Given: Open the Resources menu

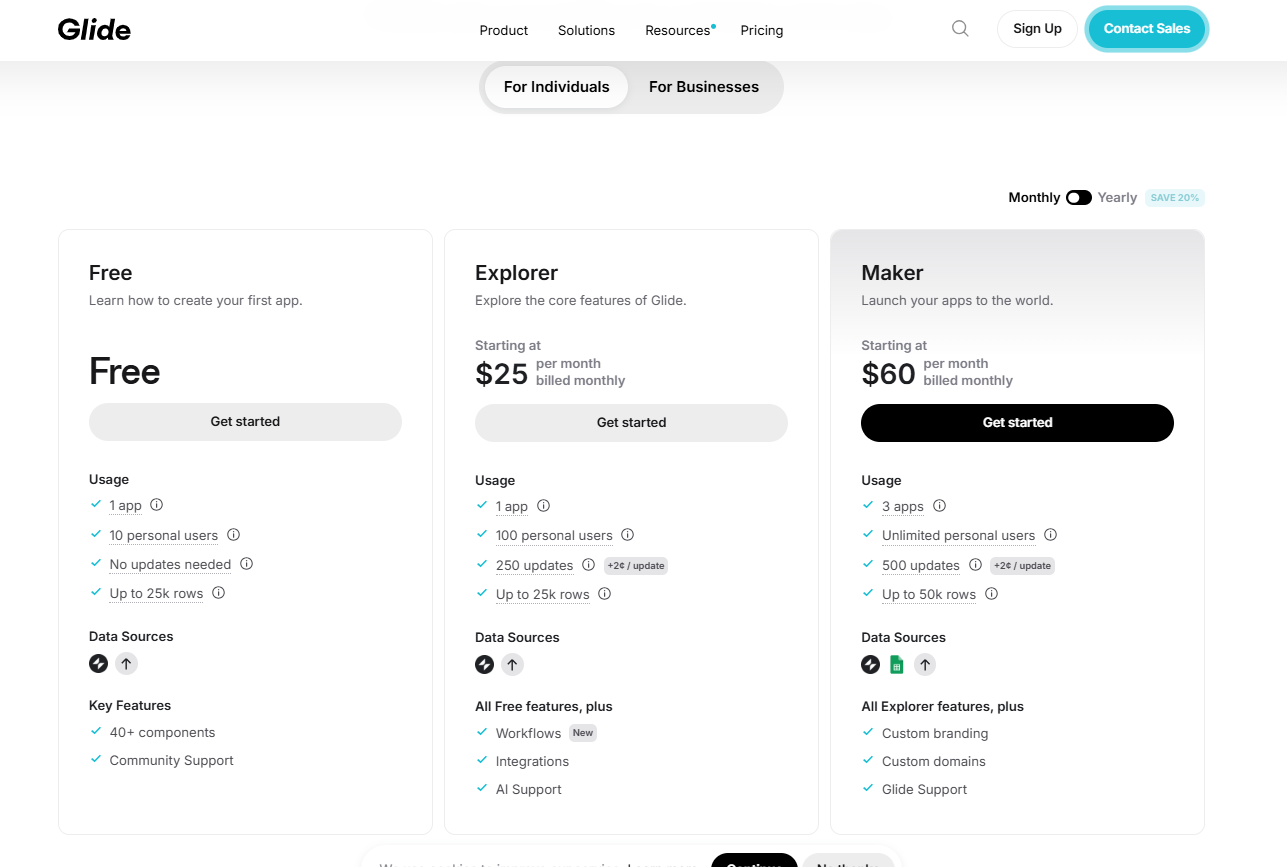Looking at the screenshot, I should click(677, 30).
